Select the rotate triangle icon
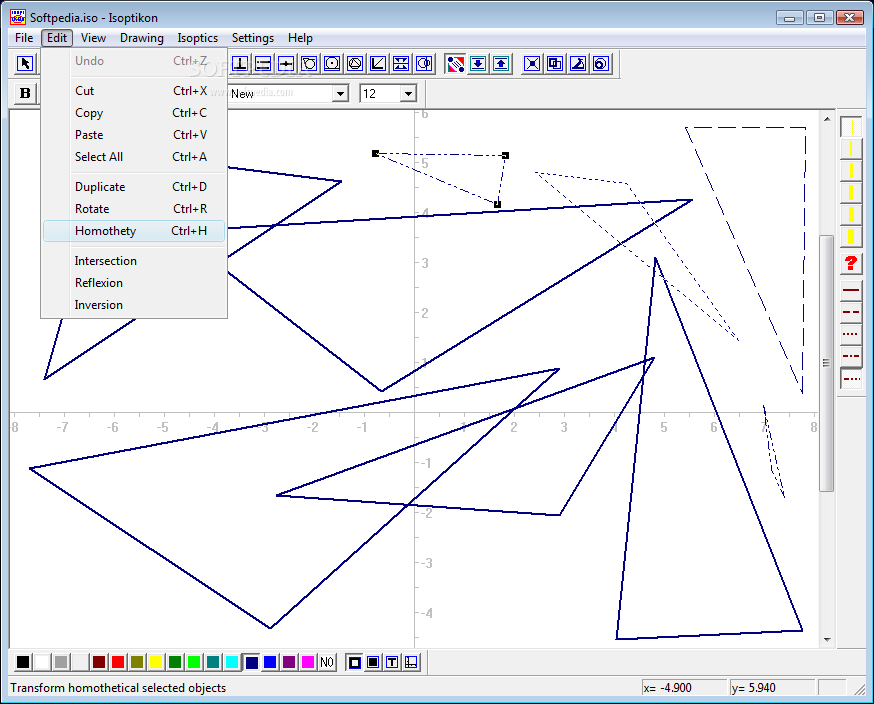The height and width of the screenshot is (704, 874). point(578,64)
